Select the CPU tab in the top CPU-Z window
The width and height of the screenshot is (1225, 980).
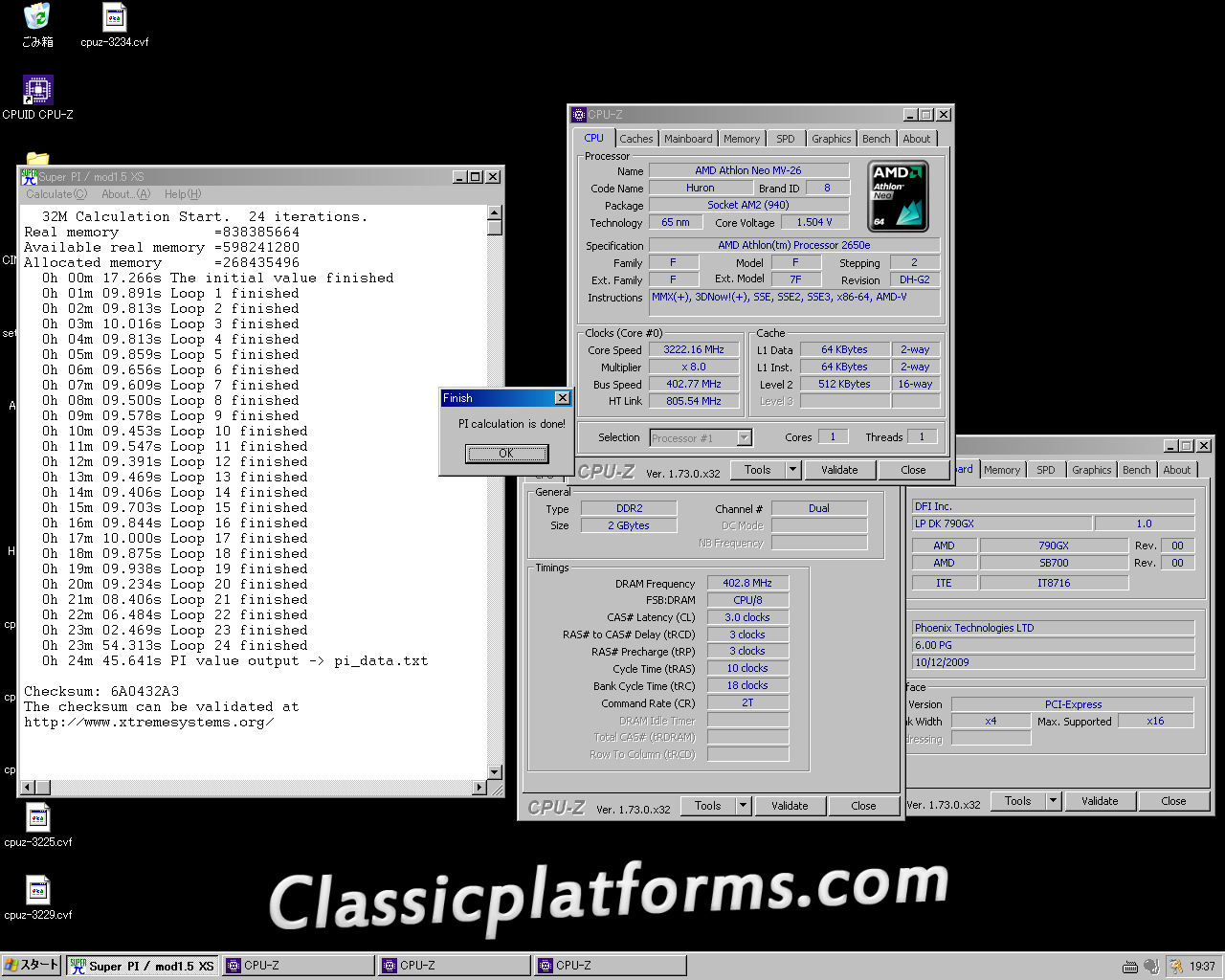594,138
